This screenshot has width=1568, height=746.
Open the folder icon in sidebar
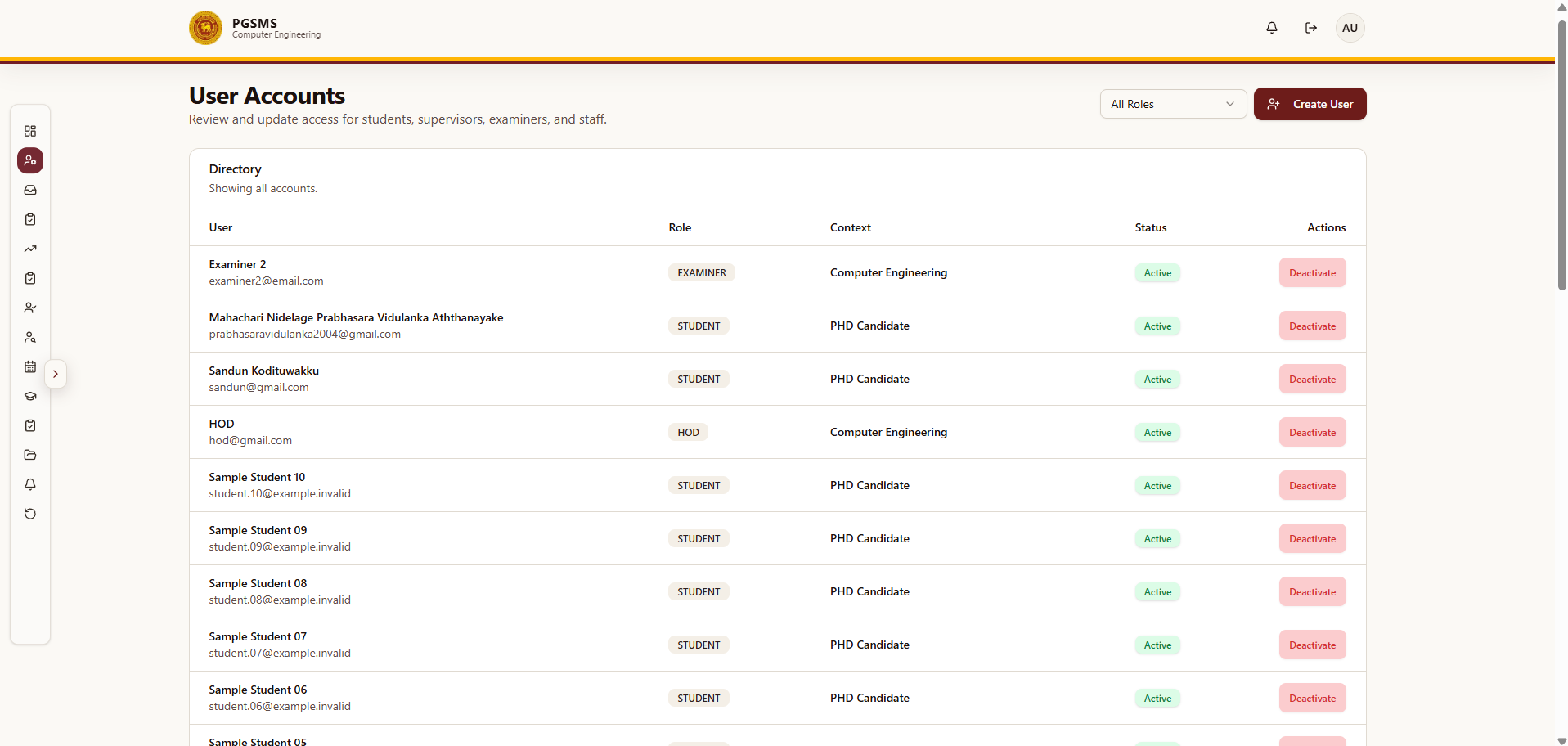click(30, 455)
